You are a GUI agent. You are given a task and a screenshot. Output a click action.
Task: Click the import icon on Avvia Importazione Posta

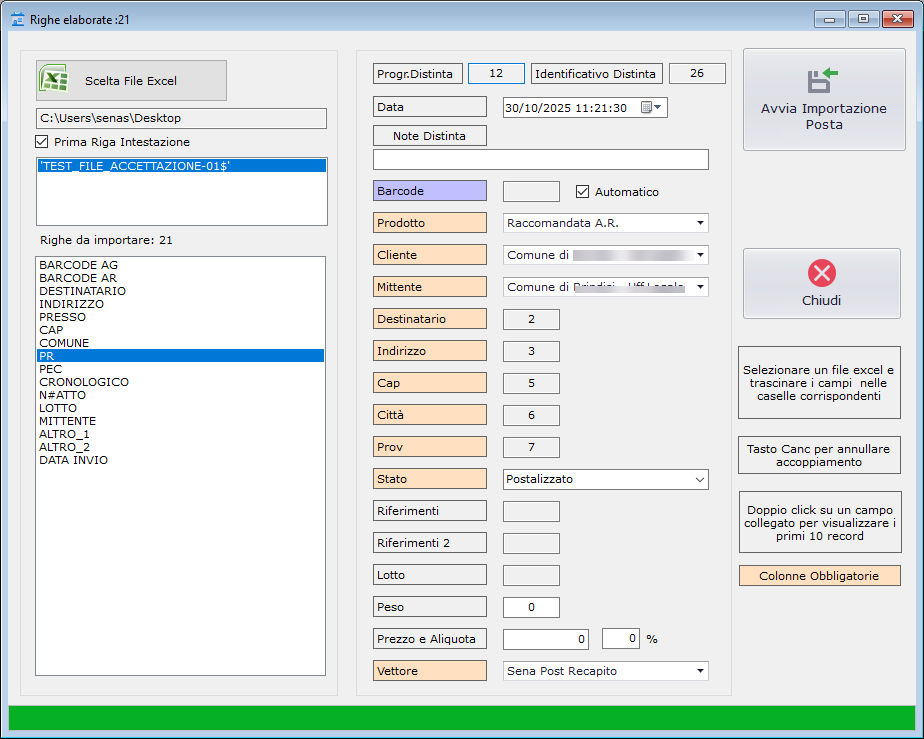point(823,81)
